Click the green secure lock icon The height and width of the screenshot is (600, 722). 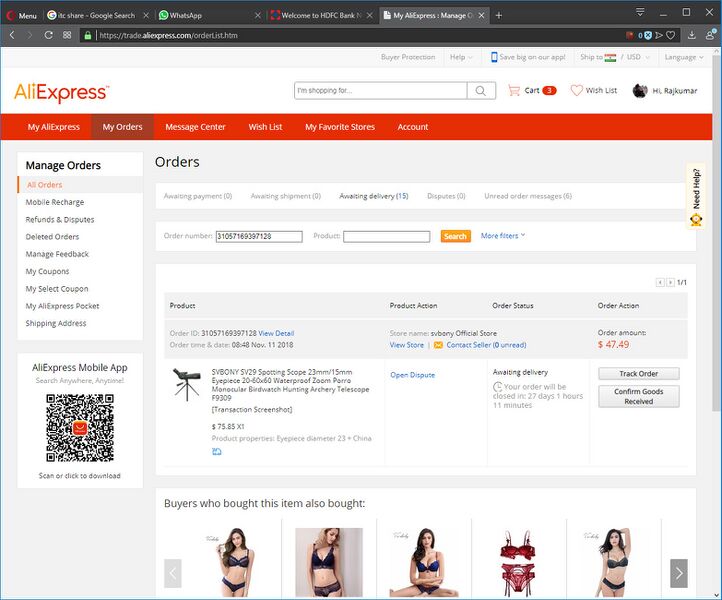tap(87, 35)
